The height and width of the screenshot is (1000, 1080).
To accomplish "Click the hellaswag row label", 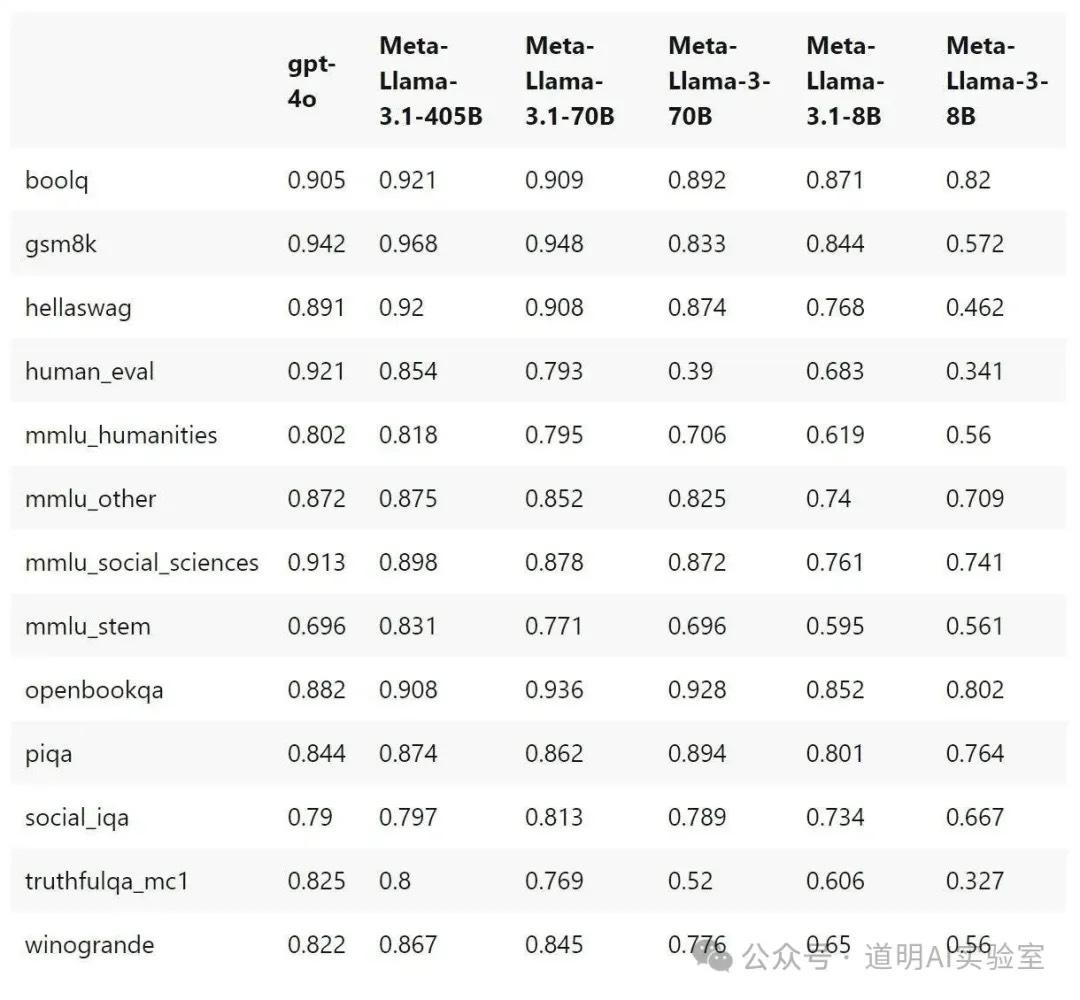I will tap(78, 308).
